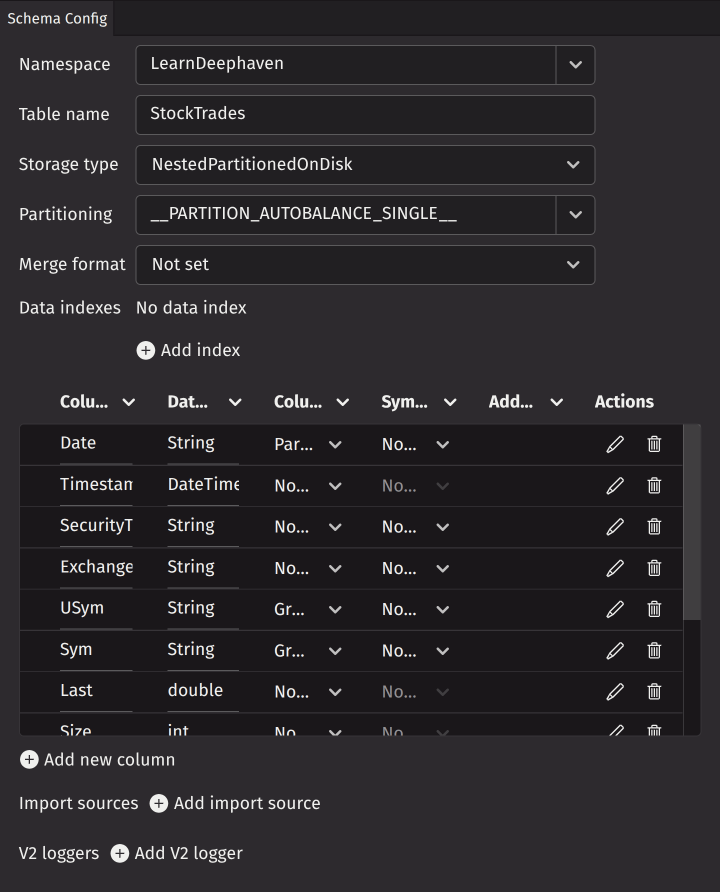The width and height of the screenshot is (720, 892).
Task: Click the Table name input field
Action: click(x=365, y=115)
